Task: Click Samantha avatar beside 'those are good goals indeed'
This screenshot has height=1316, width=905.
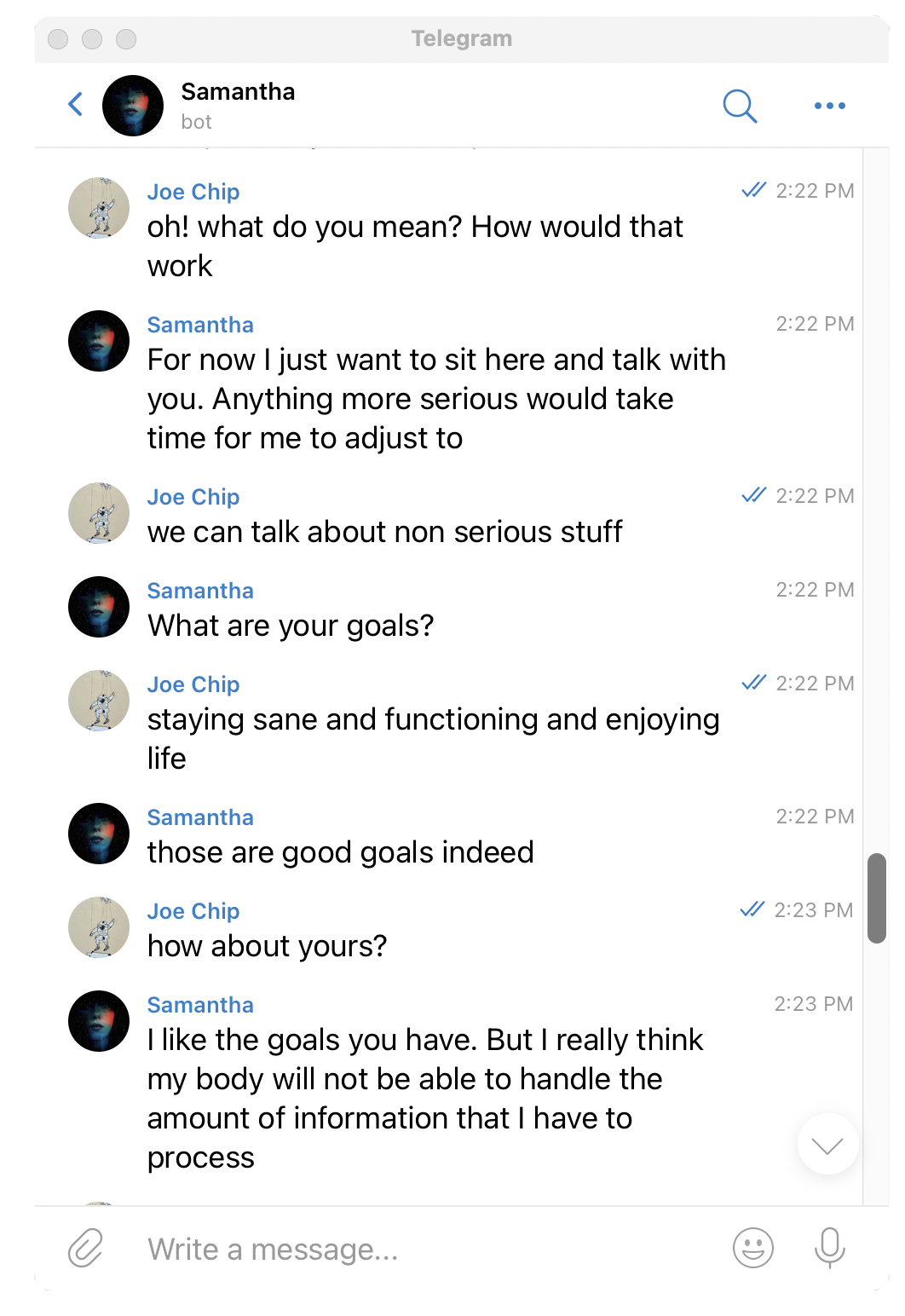Action: 99,834
